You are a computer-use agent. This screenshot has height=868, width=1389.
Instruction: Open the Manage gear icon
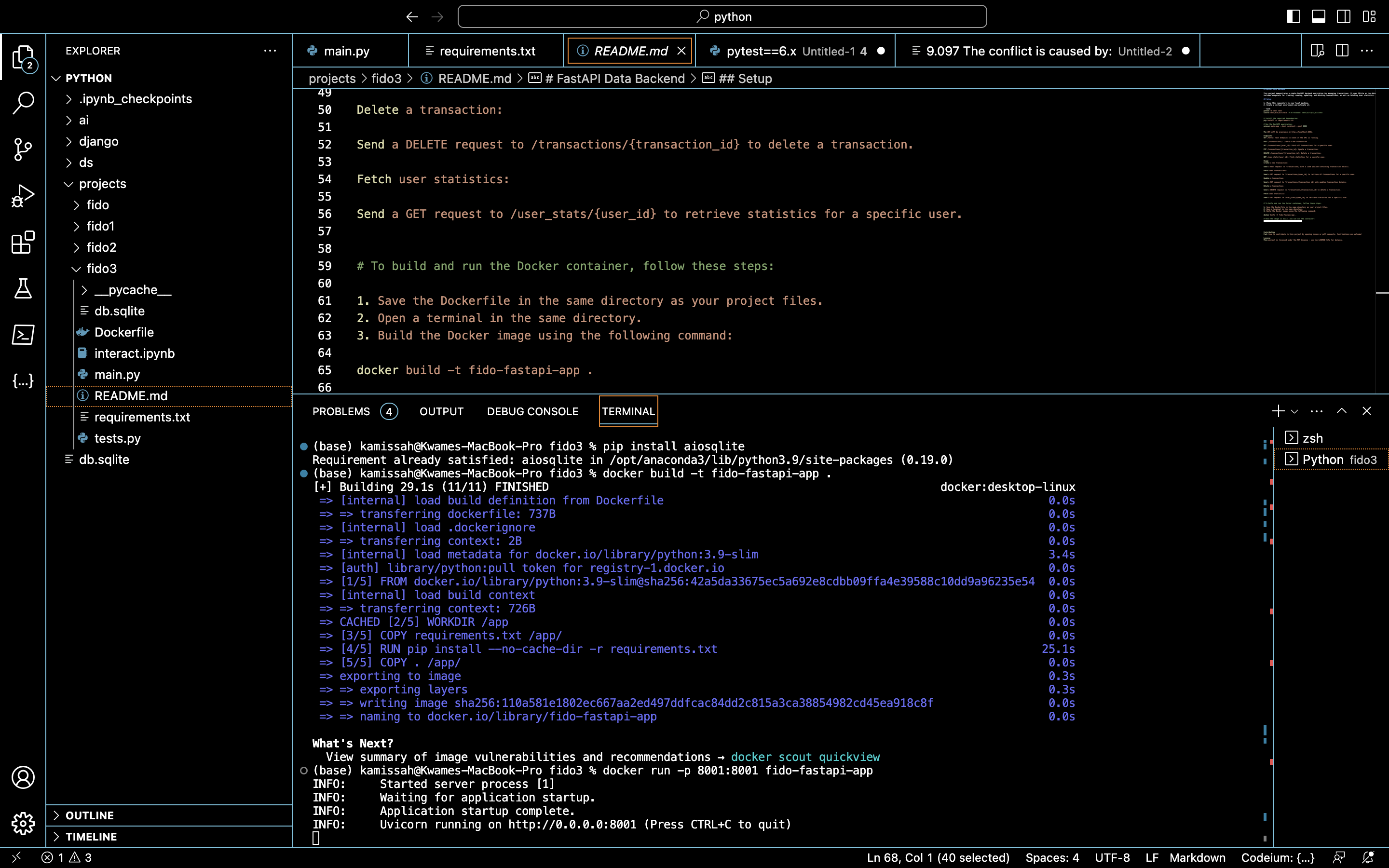click(23, 824)
